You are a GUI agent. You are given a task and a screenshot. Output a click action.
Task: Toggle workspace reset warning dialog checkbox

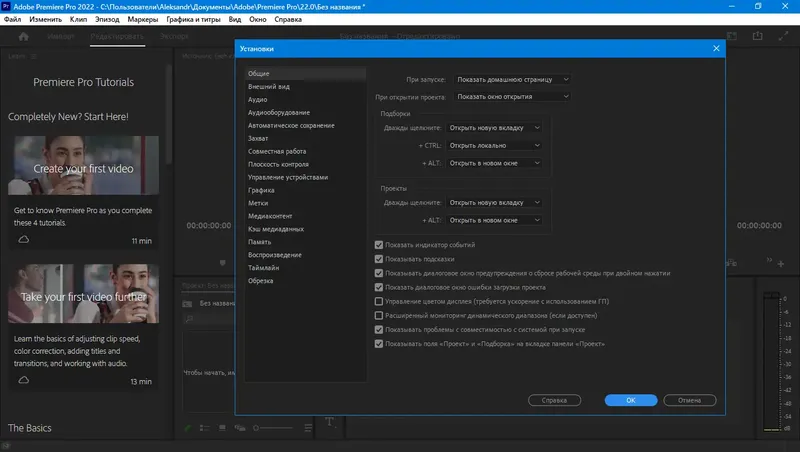(379, 273)
